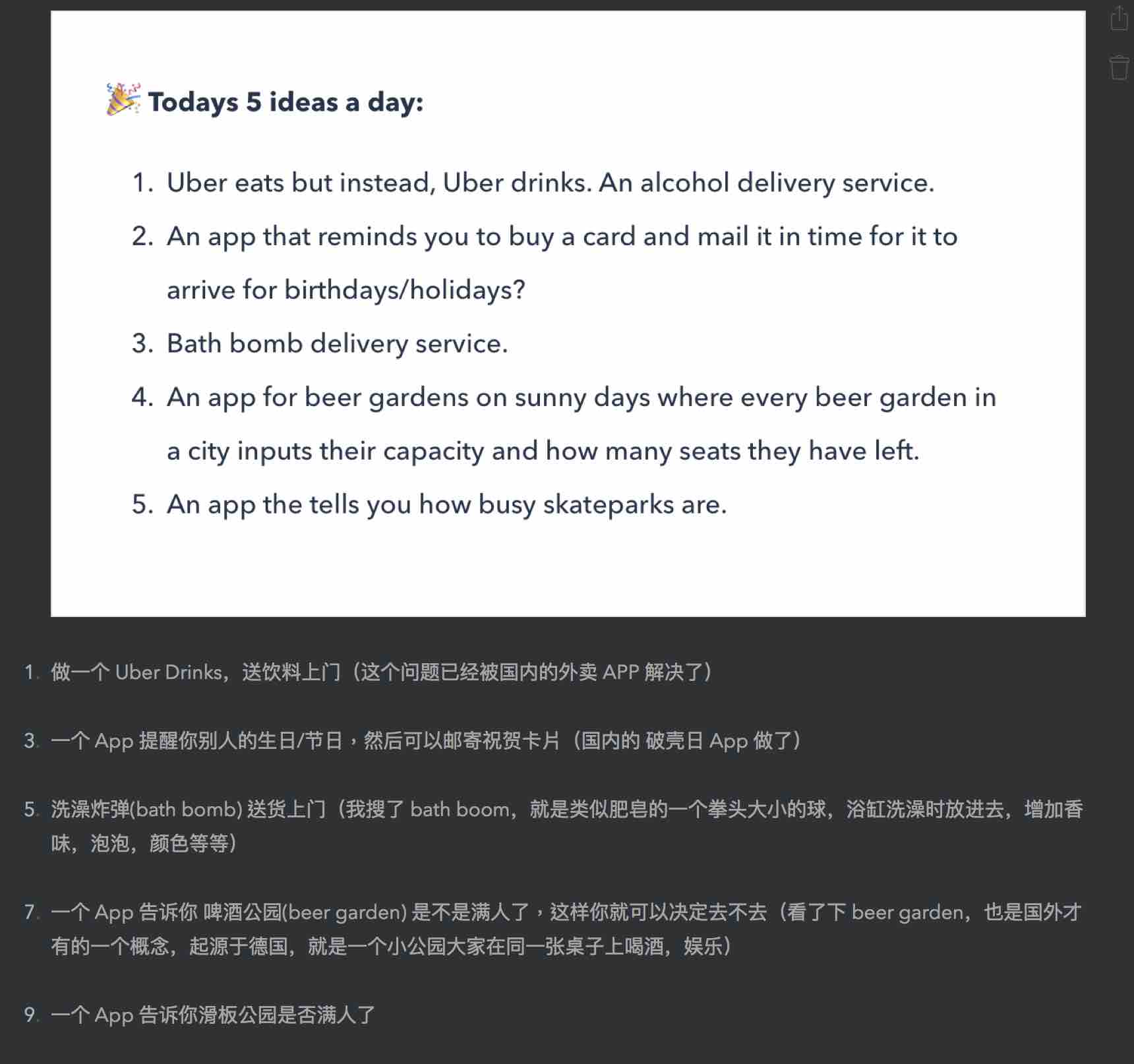The image size is (1134, 1064).
Task: Click the share icon beside the image
Action: click(x=1119, y=18)
